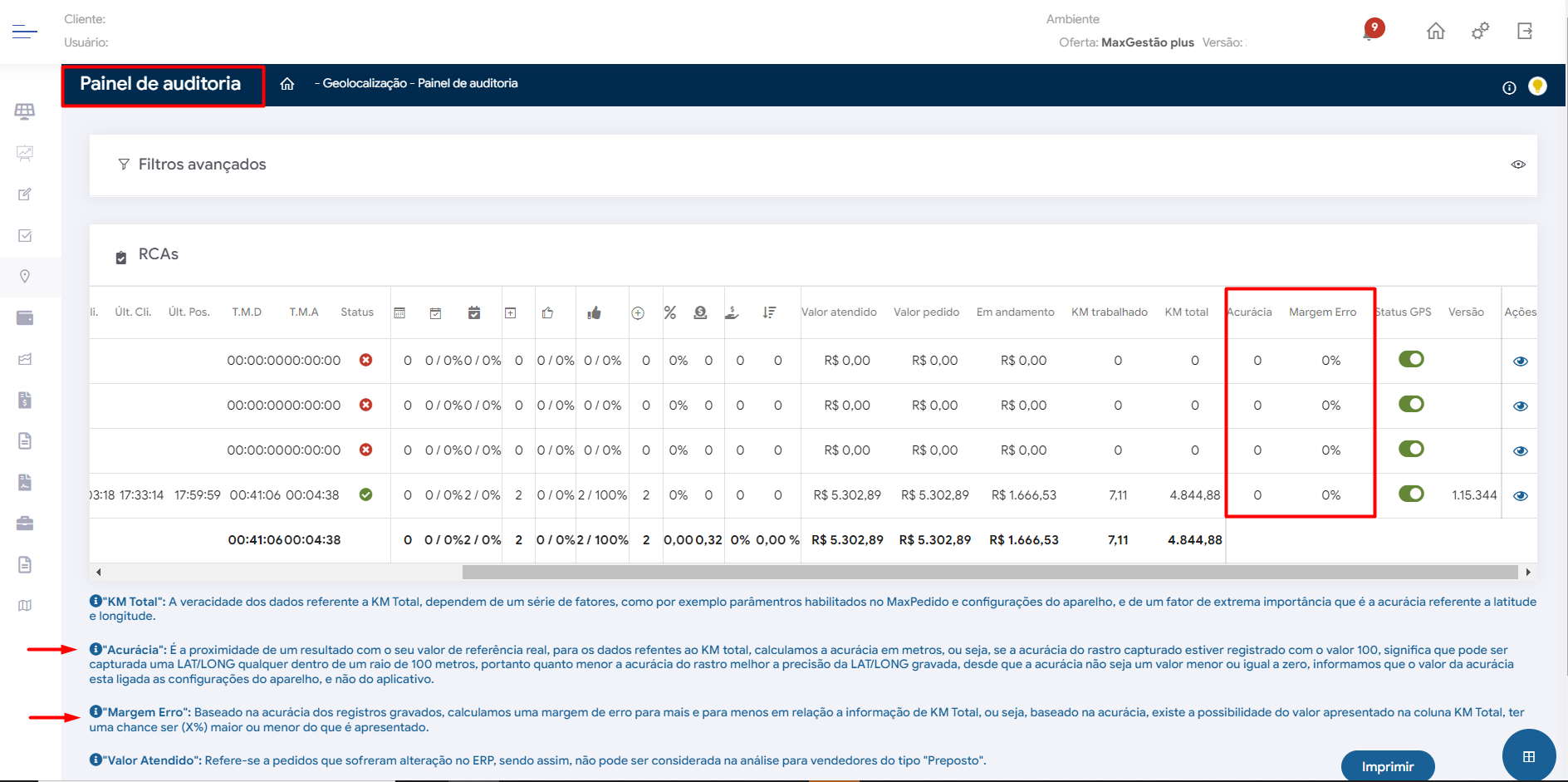
Task: View details eye icon in first row
Action: pyautogui.click(x=1520, y=361)
